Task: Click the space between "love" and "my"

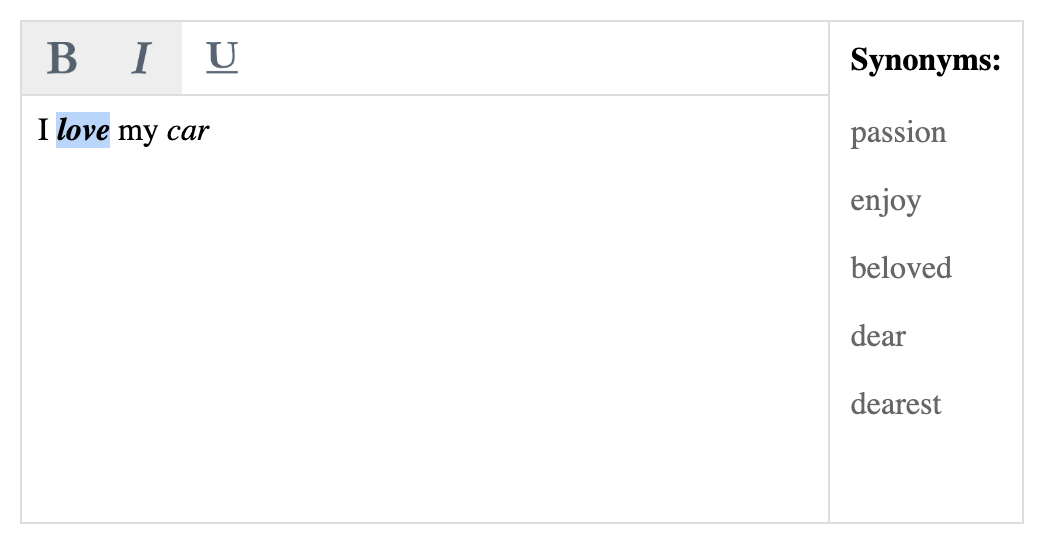Action: tap(114, 131)
